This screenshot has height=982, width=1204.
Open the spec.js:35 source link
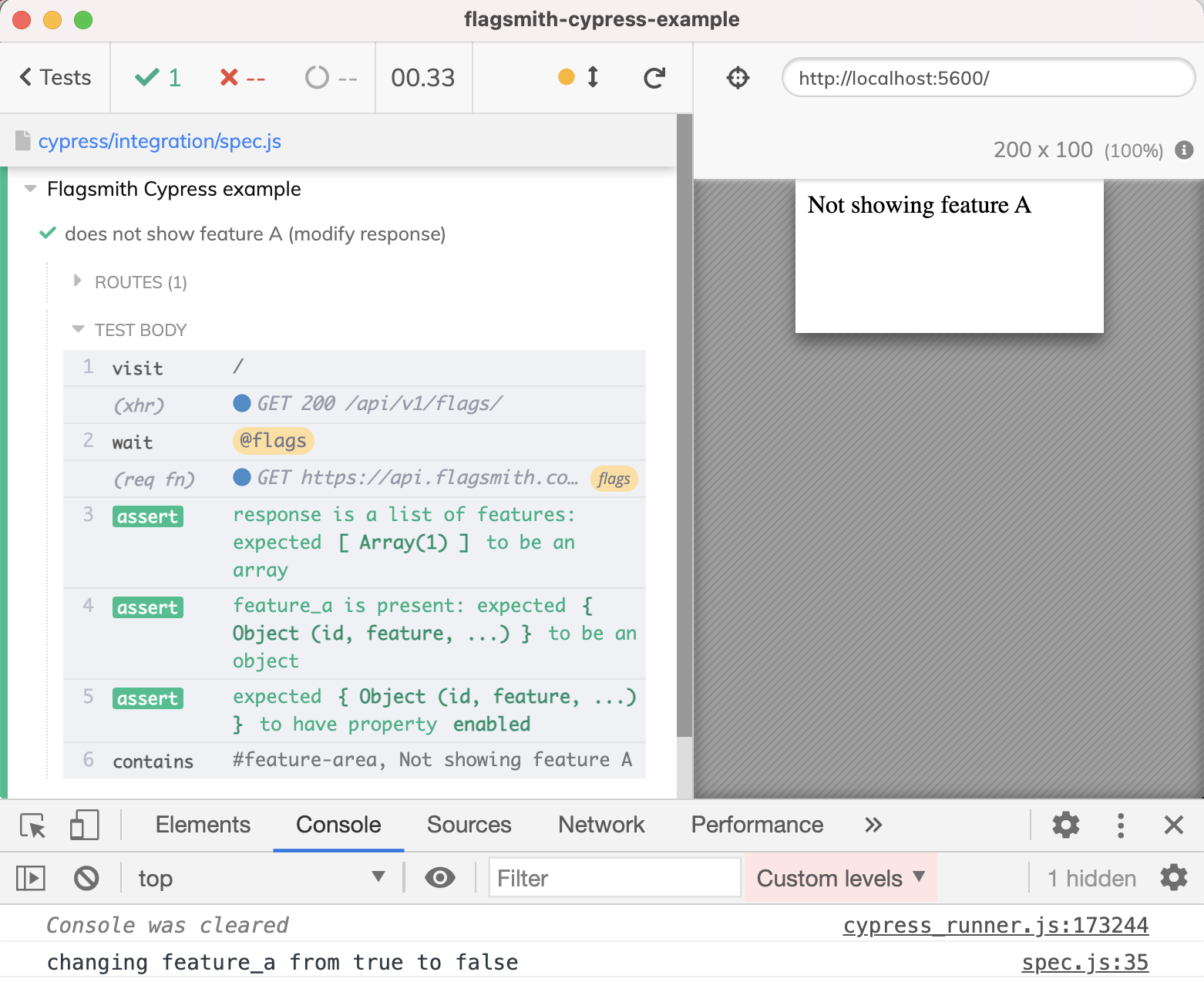point(1085,962)
